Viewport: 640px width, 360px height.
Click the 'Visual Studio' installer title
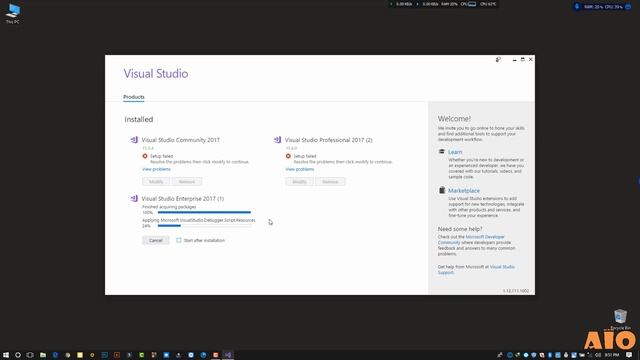pos(156,74)
